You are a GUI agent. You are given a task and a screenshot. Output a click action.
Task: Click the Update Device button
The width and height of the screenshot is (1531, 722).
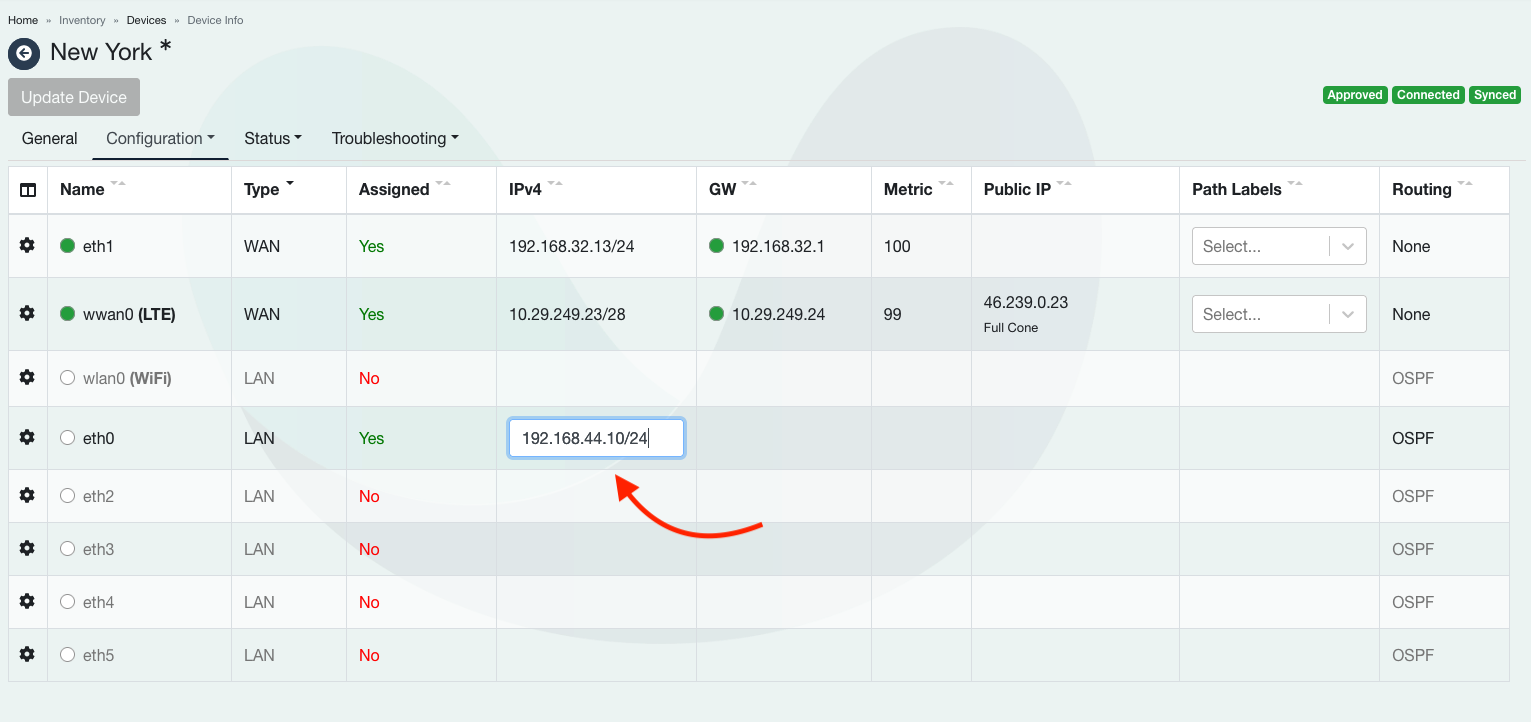(74, 97)
